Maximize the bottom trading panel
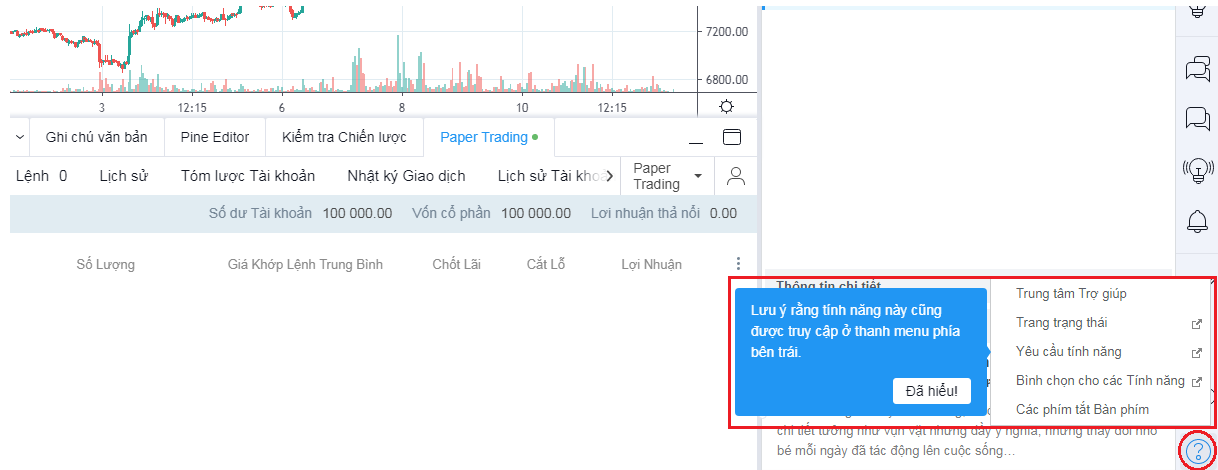 point(732,137)
